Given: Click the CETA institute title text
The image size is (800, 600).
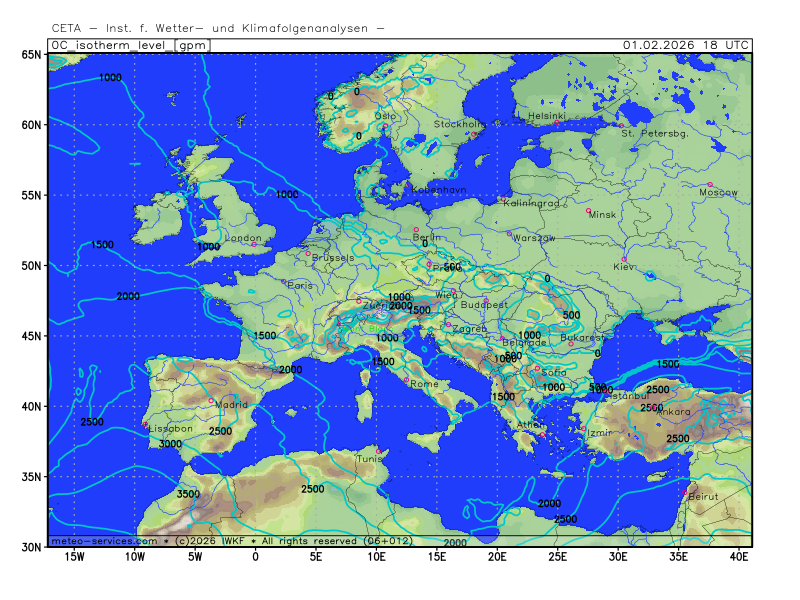Looking at the screenshot, I should click(218, 29).
